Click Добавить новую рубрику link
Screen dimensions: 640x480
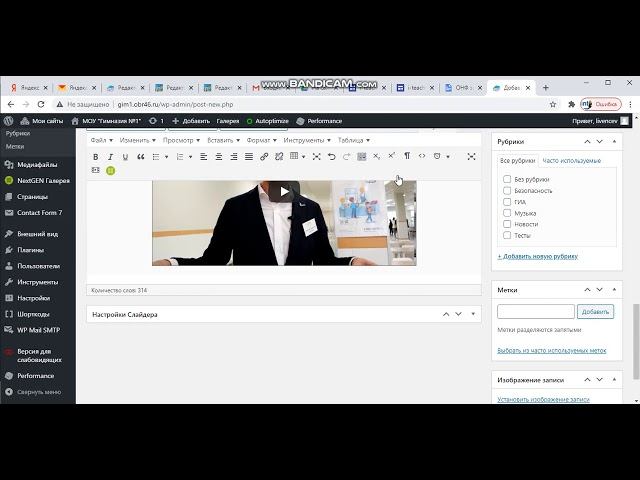coord(538,256)
